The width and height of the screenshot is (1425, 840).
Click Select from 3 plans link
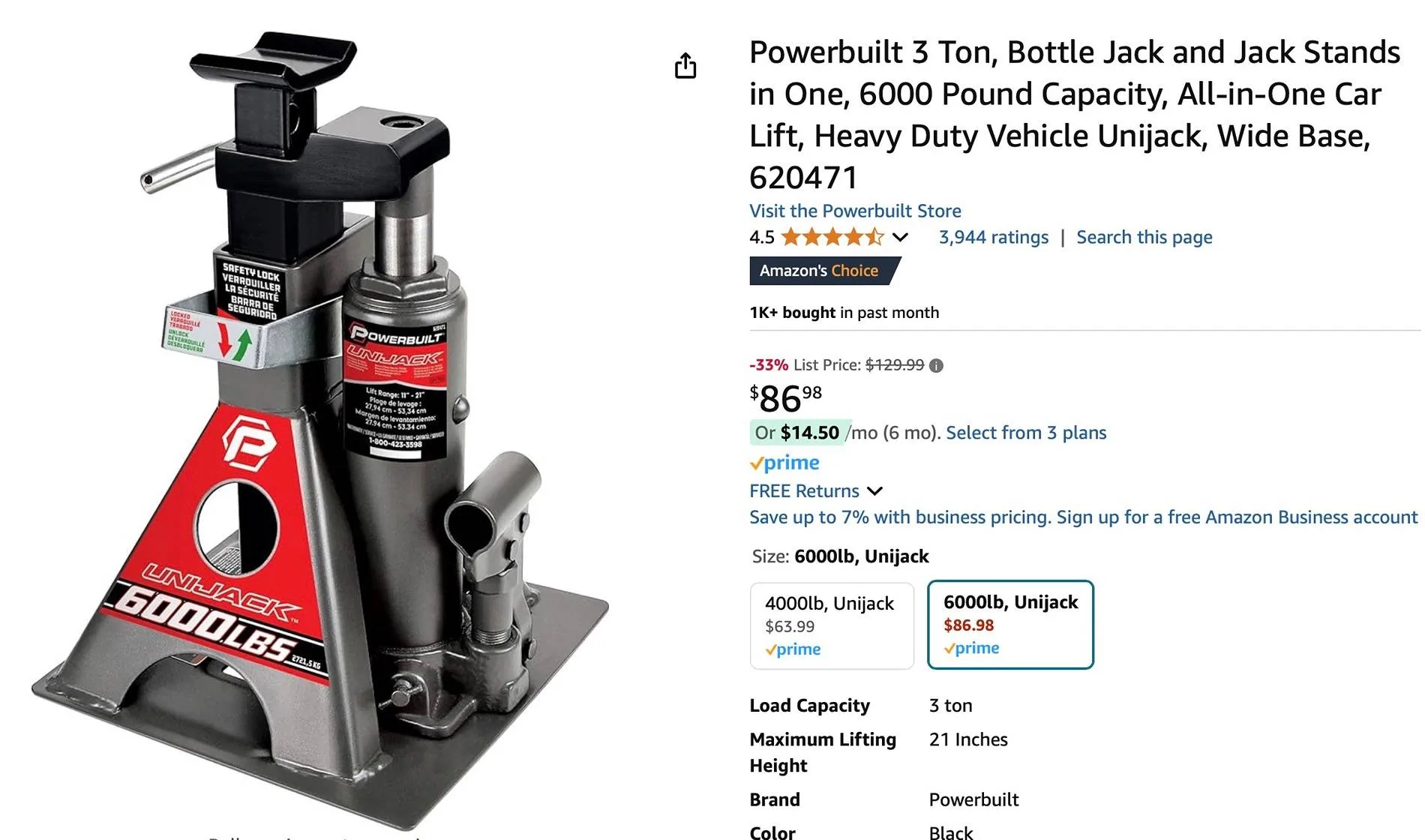tap(1026, 433)
